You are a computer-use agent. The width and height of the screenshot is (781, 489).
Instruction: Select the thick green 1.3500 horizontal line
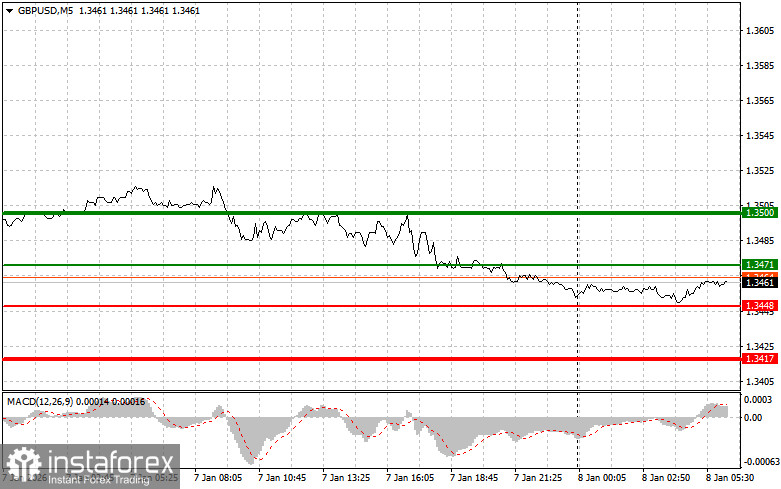pos(372,213)
